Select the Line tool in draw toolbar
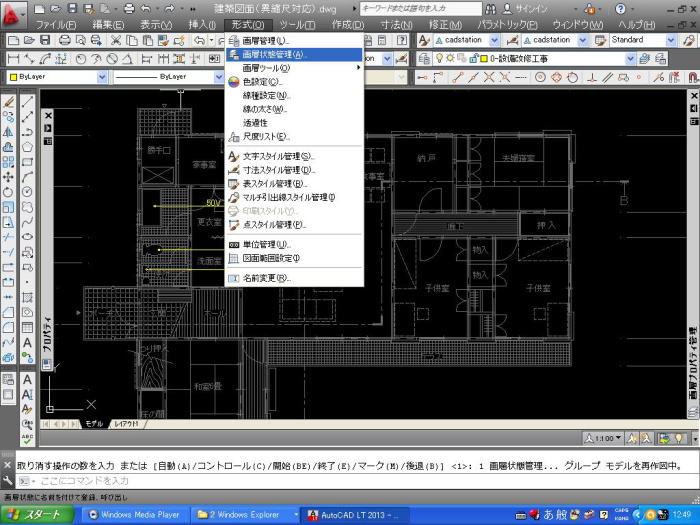This screenshot has width=700, height=525. click(27, 101)
